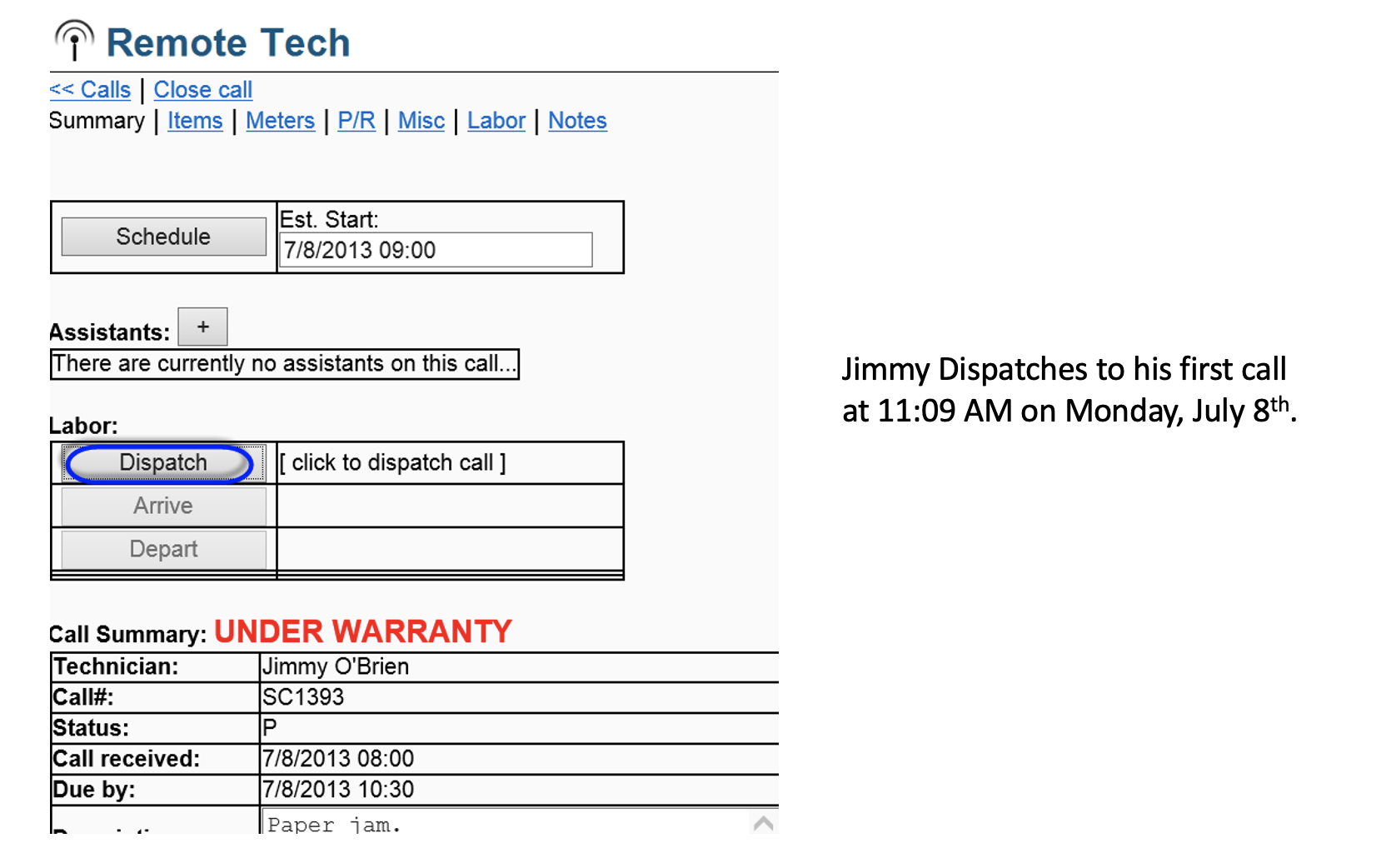Switch to the P/R tab
The image size is (1376, 868).
[x=356, y=121]
